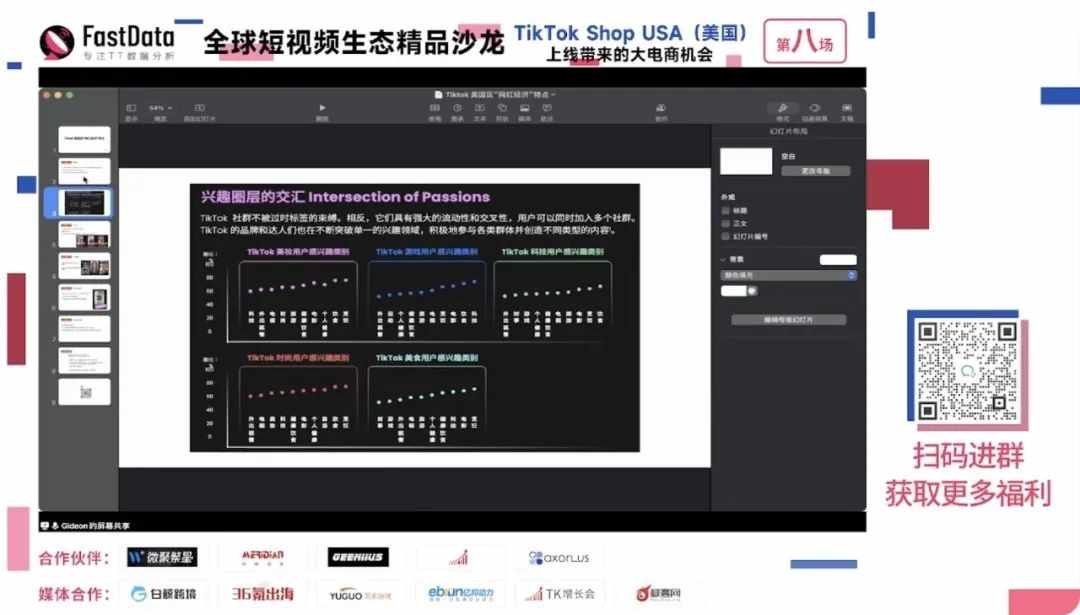The width and height of the screenshot is (1080, 615).
Task: Add a text box with the Text icon
Action: click(479, 108)
